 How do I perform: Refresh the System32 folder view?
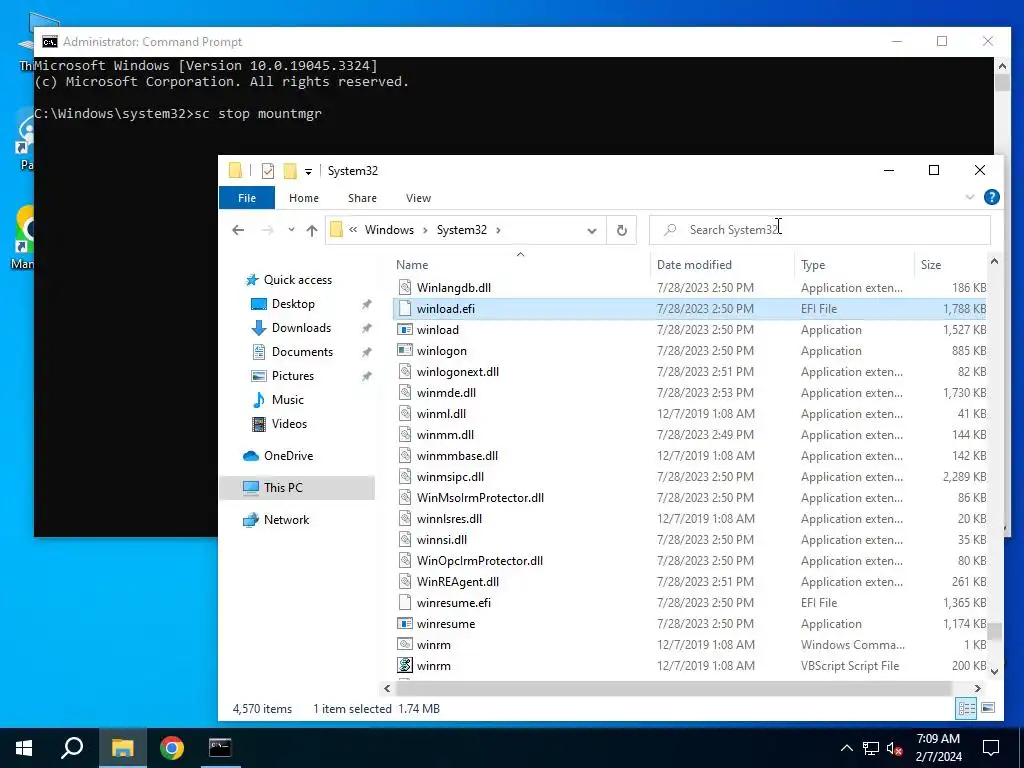622,230
